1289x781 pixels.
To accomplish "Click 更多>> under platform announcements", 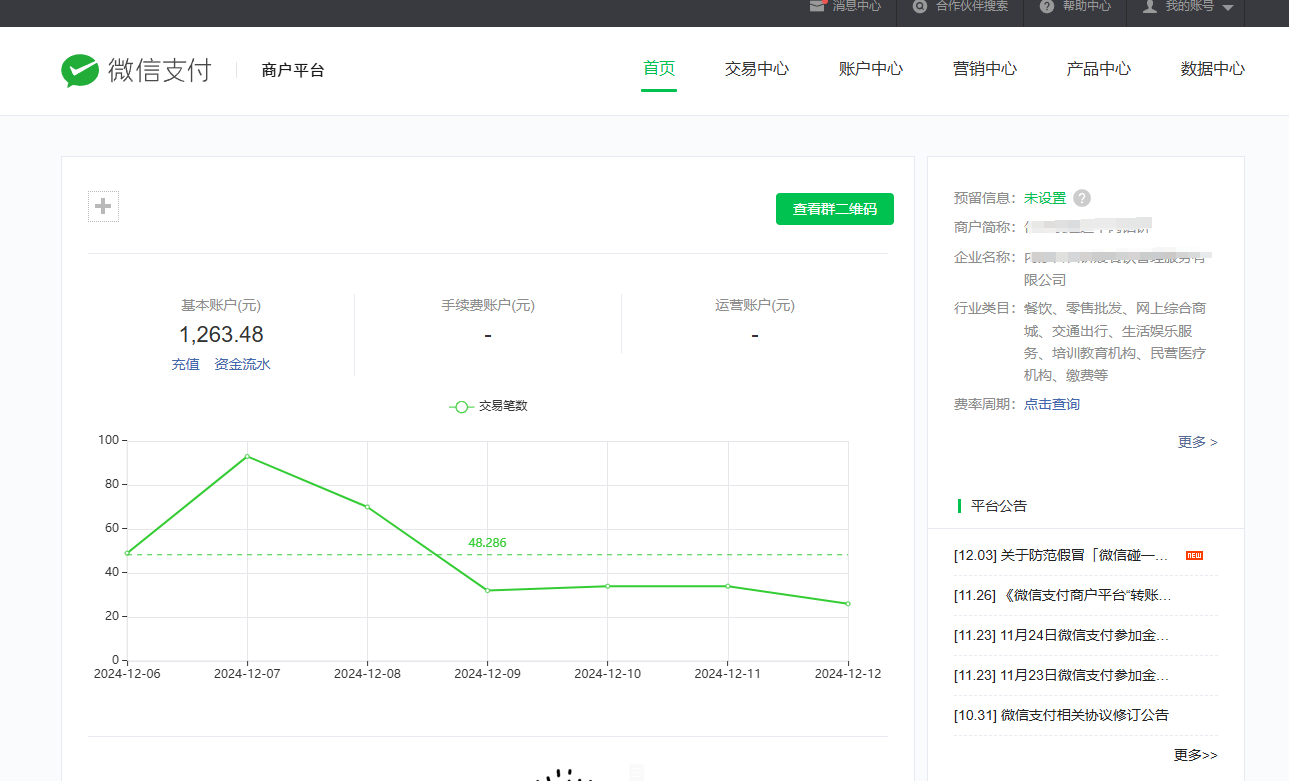I will (x=1196, y=755).
